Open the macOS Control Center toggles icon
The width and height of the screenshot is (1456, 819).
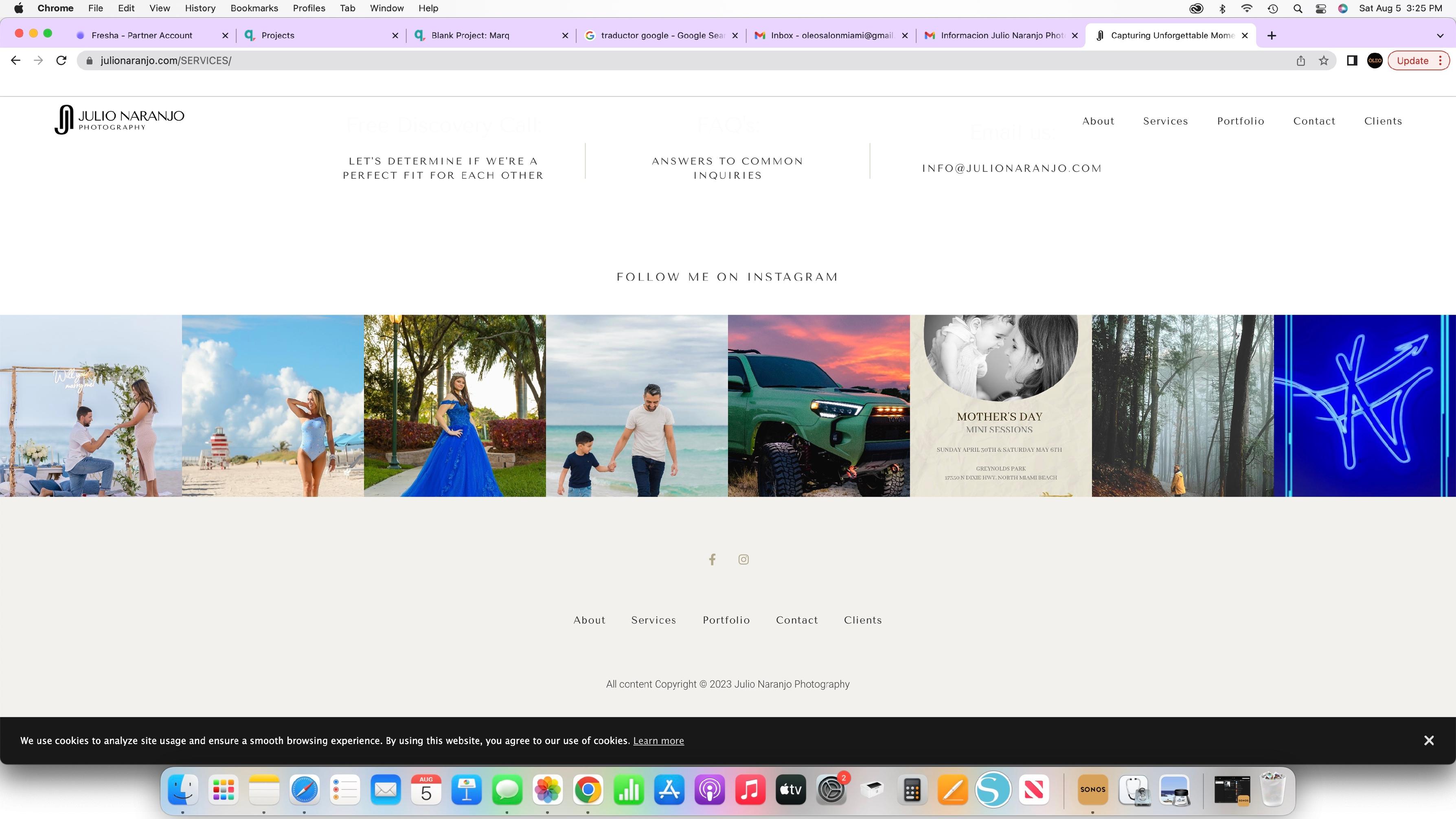(1321, 9)
